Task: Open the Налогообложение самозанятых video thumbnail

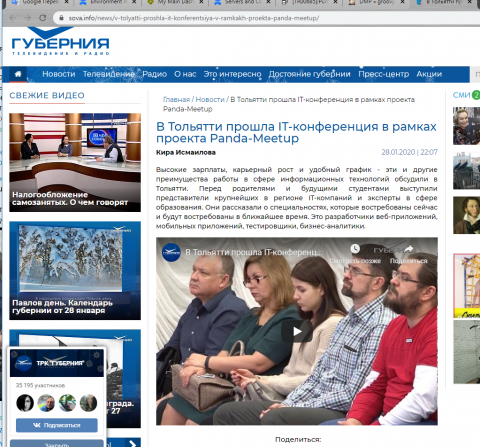Action: (75, 162)
